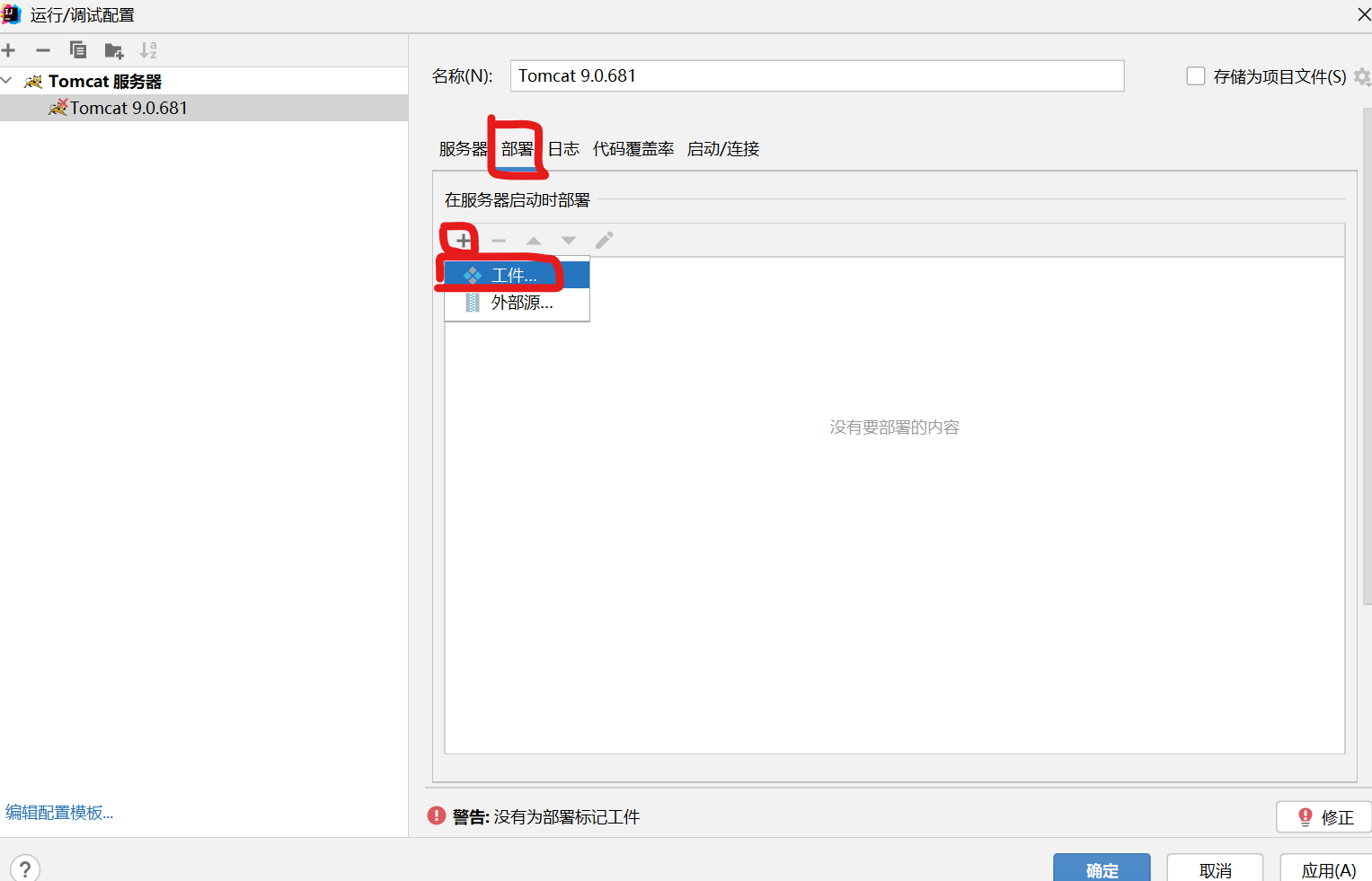1372x881 pixels.
Task: Remove the selected run configuration
Action: tap(42, 50)
